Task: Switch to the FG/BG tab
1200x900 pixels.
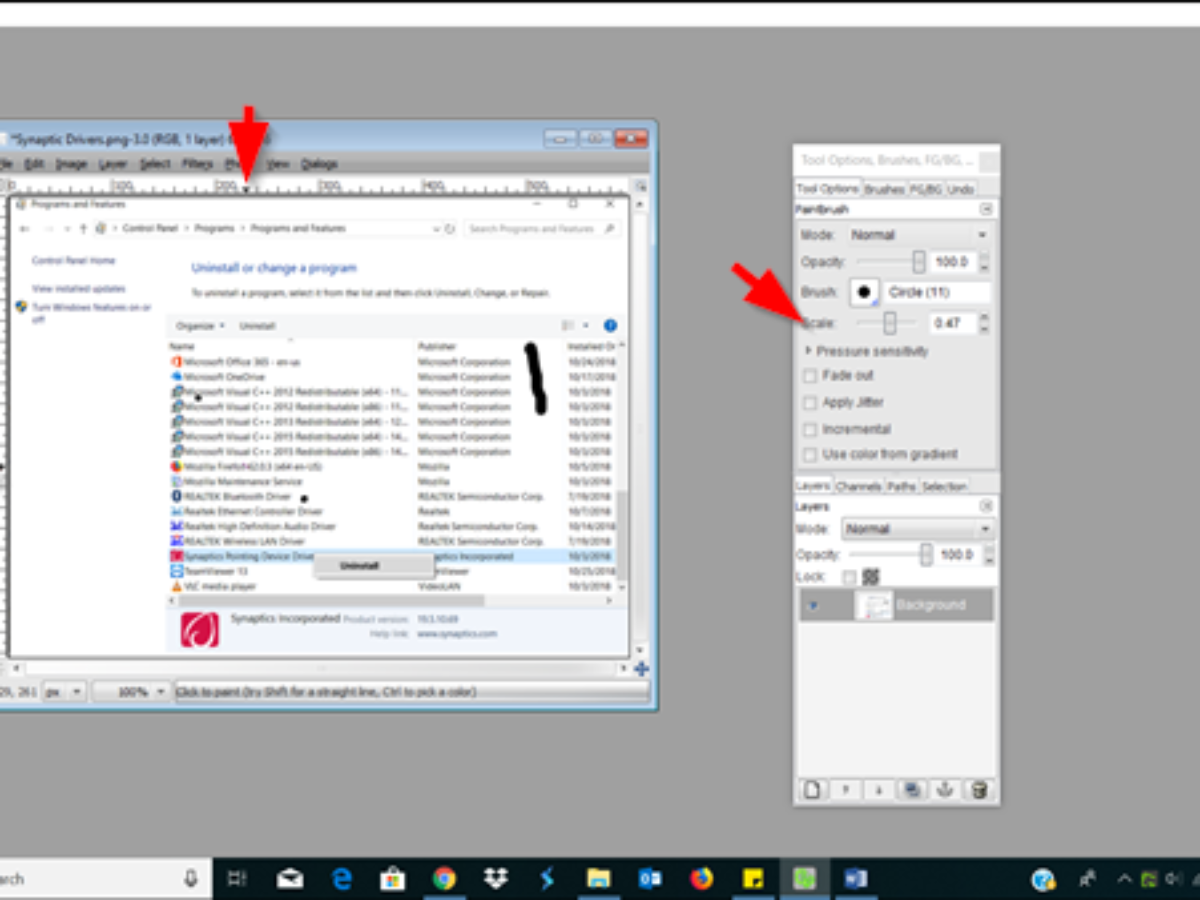Action: click(x=925, y=189)
